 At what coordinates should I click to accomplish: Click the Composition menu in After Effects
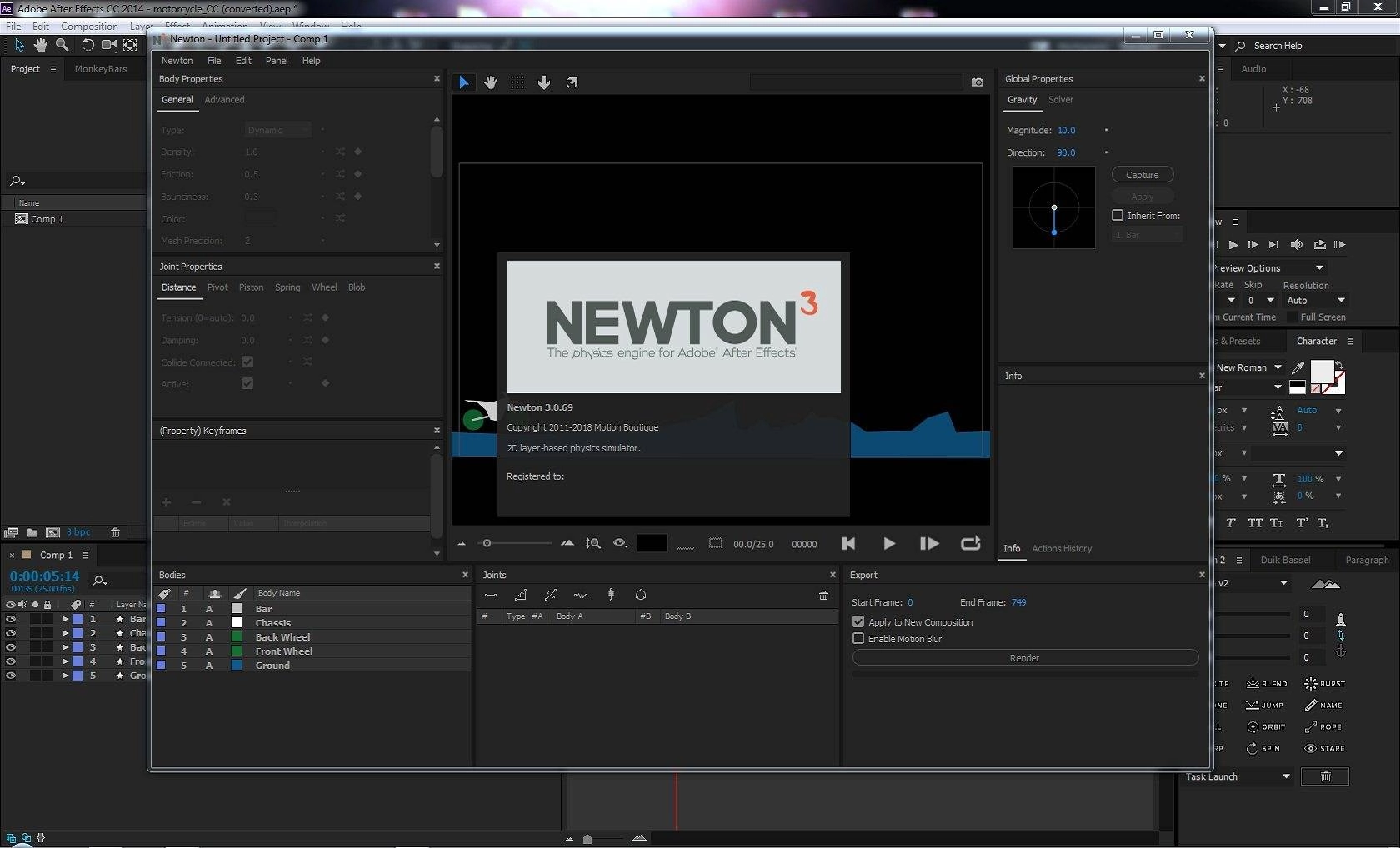pos(89,27)
